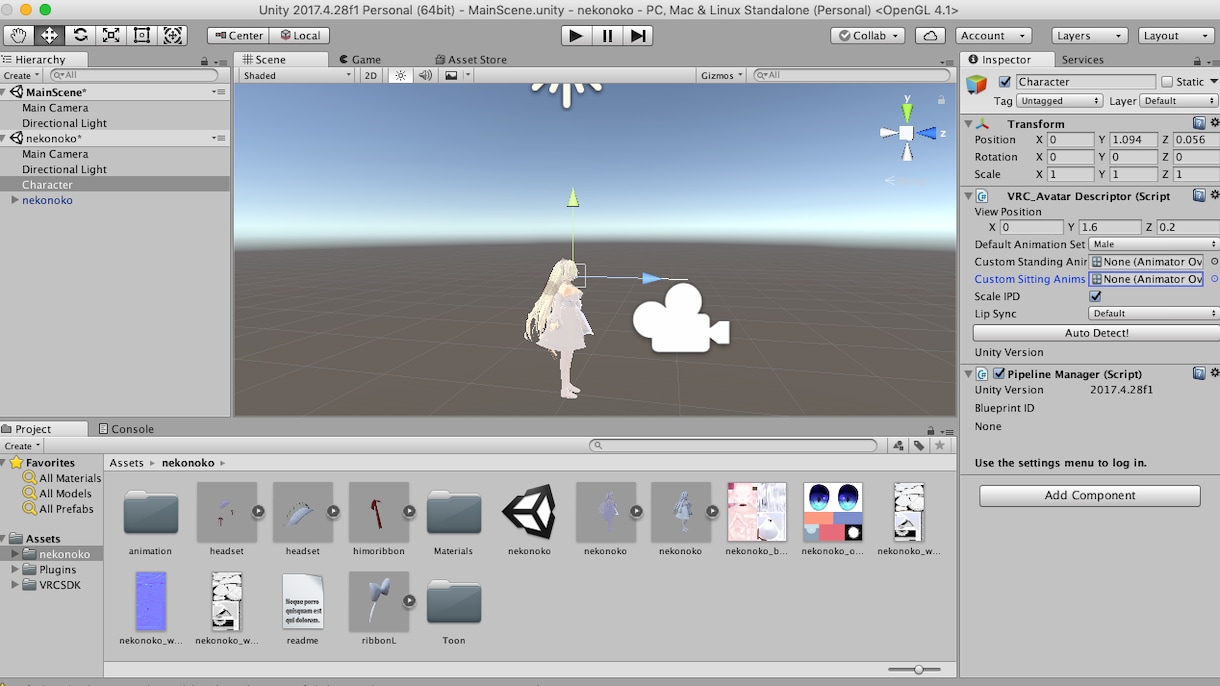Toggle pivot Center button
Screen dimensions: 1220x686
pos(237,35)
